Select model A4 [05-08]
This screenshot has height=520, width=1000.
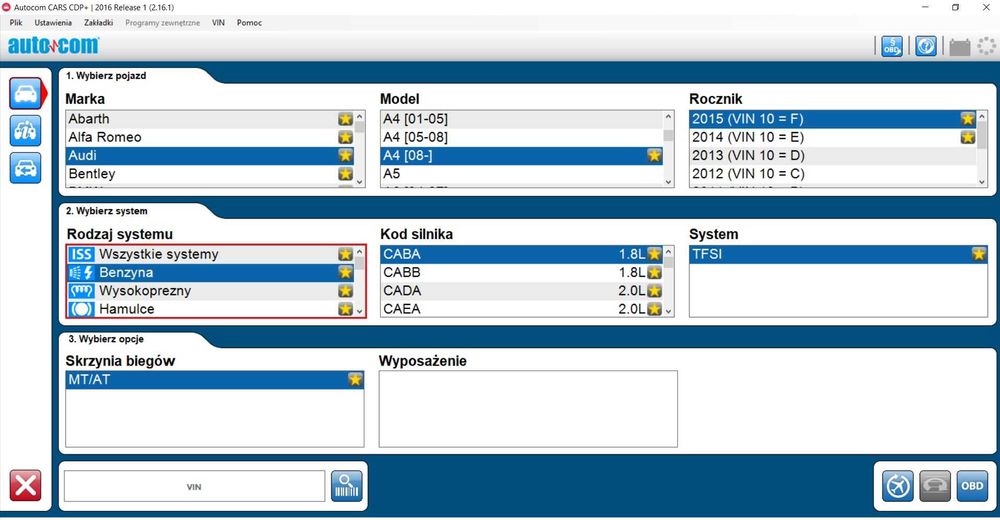coord(522,137)
